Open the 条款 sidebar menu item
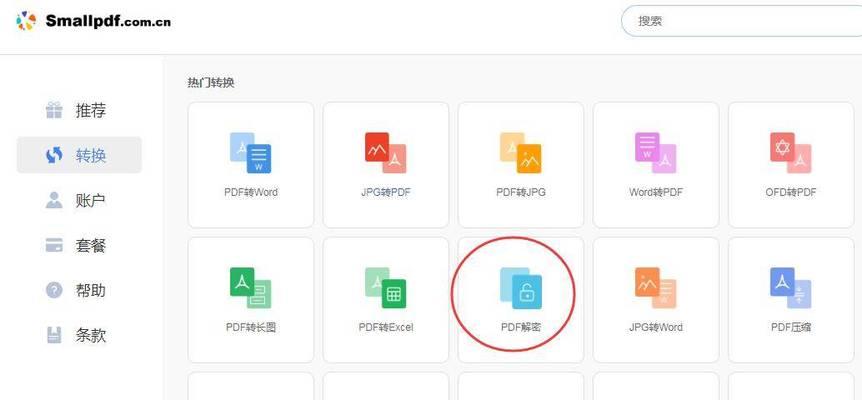Screen dimensions: 862x400 click(79, 335)
